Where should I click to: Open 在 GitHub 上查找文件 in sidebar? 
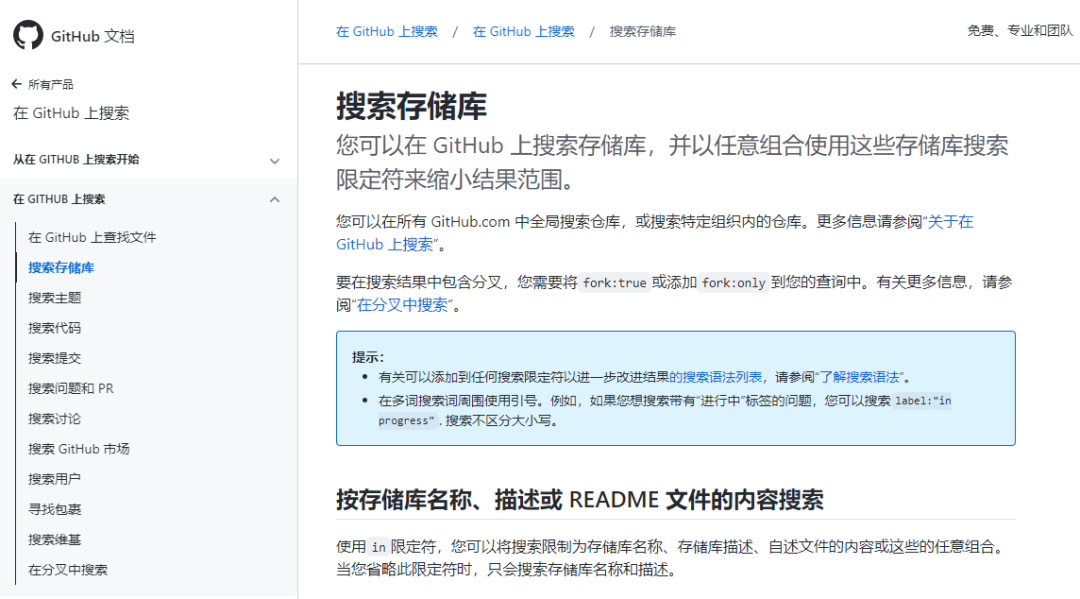pyautogui.click(x=92, y=238)
